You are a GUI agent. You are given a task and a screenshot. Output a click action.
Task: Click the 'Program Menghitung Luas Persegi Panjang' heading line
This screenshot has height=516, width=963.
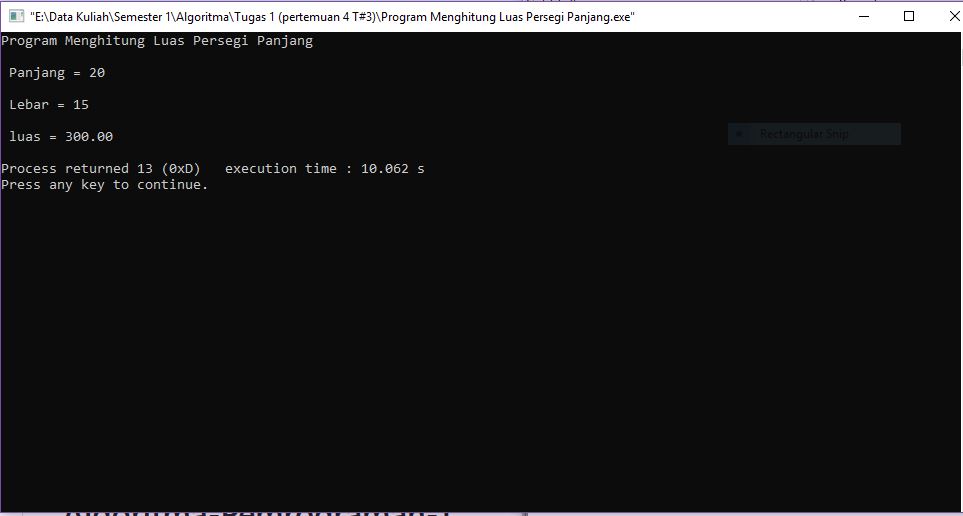157,41
